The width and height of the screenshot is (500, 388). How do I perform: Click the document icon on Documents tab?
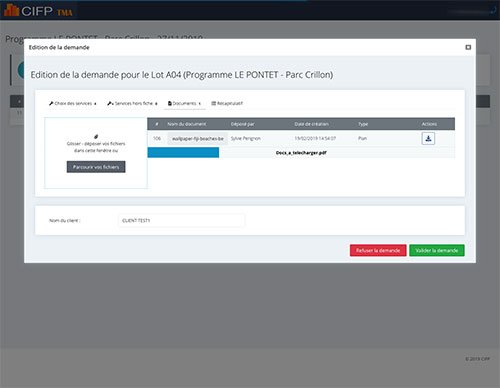point(170,103)
